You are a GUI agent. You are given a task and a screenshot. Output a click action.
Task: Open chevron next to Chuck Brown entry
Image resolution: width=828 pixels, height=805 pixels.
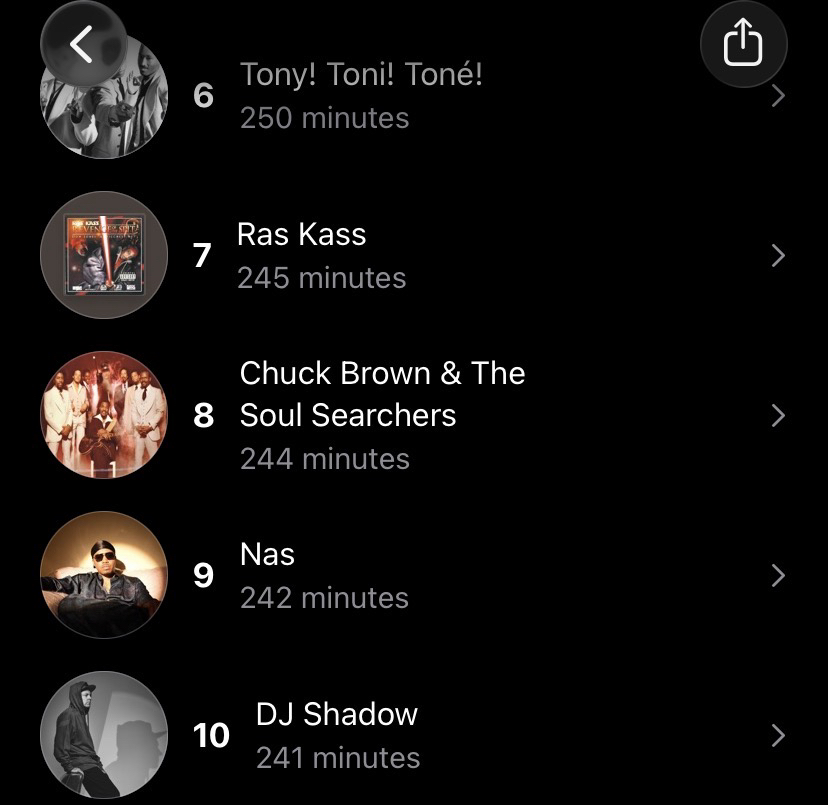(x=778, y=416)
